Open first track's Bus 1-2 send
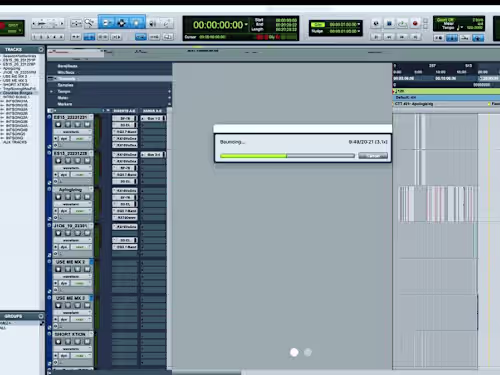This screenshot has width=500, height=375. coord(153,118)
